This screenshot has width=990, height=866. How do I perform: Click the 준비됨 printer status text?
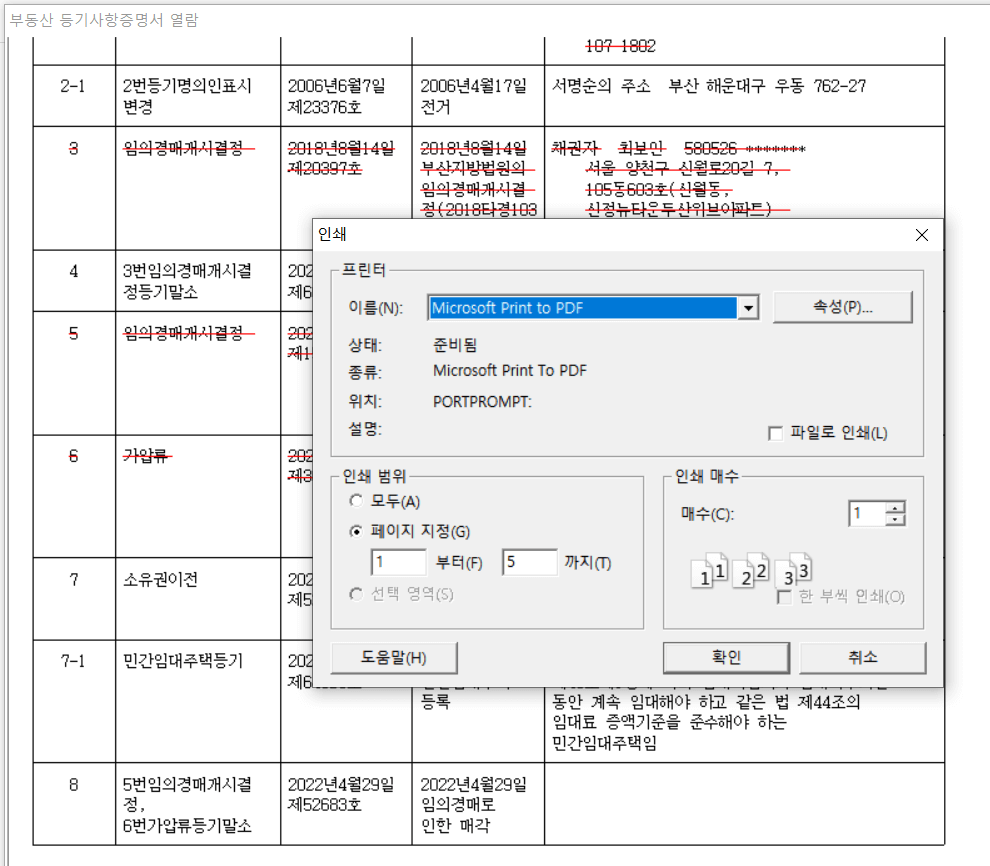point(455,345)
